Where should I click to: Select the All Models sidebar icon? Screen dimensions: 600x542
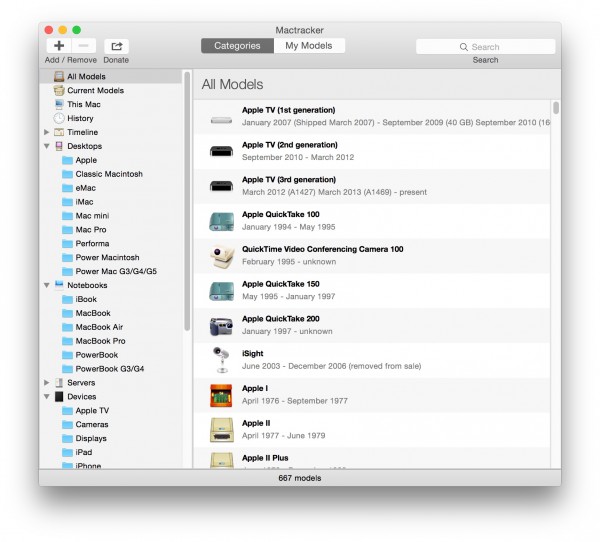[59, 76]
